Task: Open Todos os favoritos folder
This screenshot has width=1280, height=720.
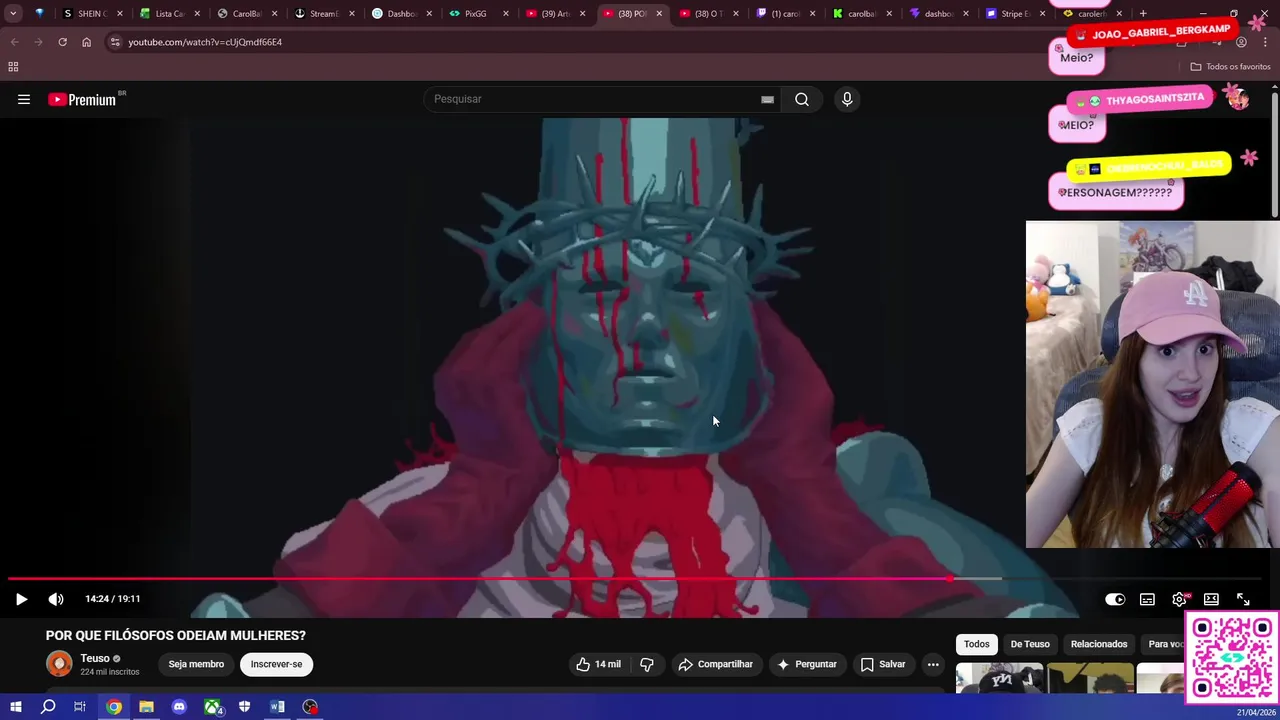Action: click(1230, 67)
